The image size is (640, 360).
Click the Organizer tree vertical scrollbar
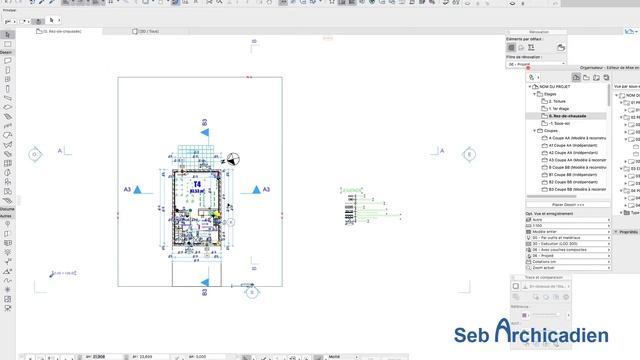609,96
